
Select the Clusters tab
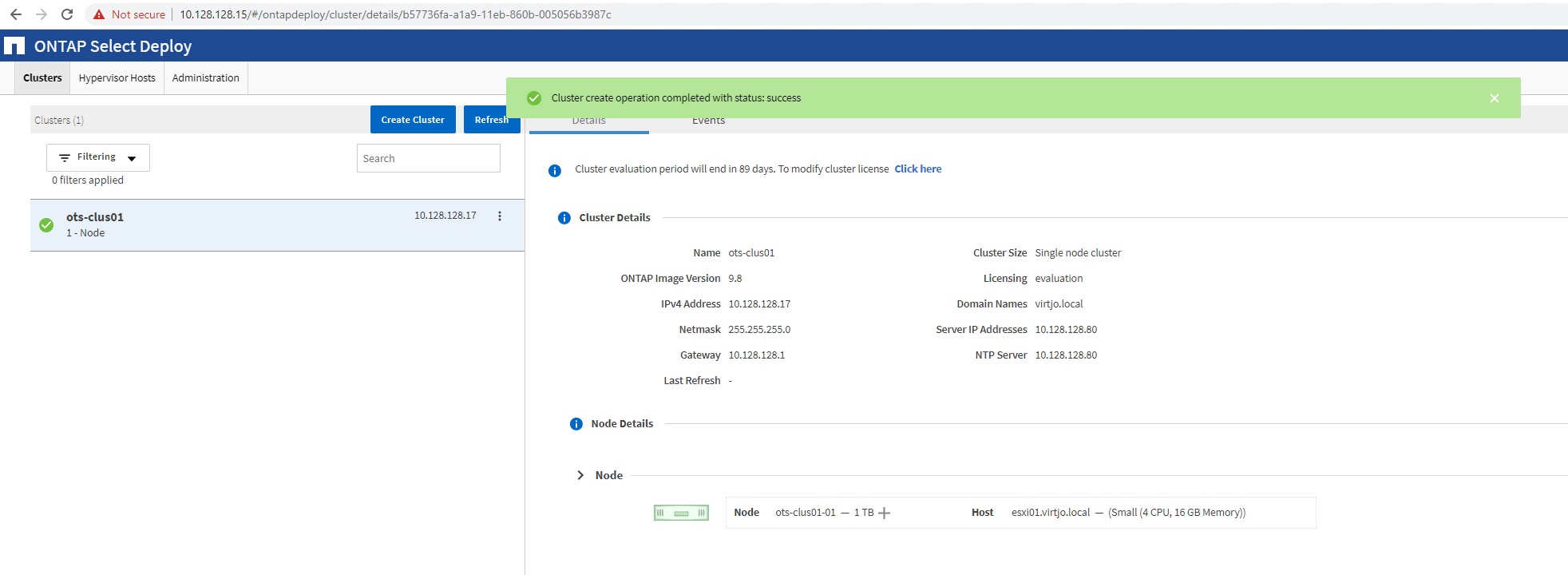[42, 78]
